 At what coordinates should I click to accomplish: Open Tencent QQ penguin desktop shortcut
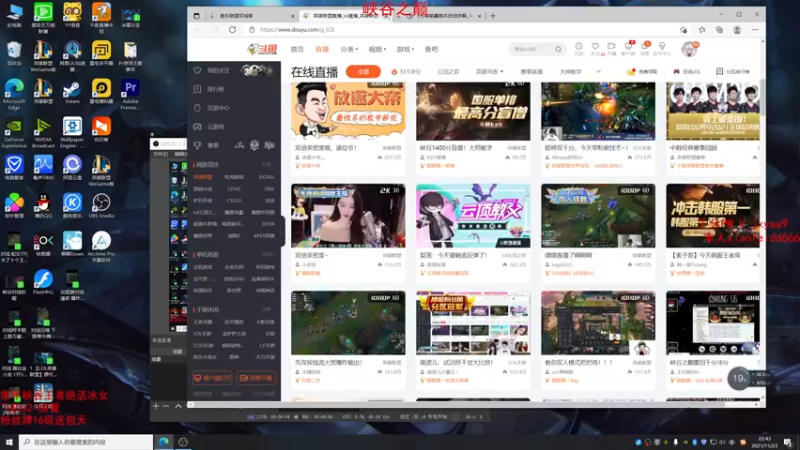(43, 206)
